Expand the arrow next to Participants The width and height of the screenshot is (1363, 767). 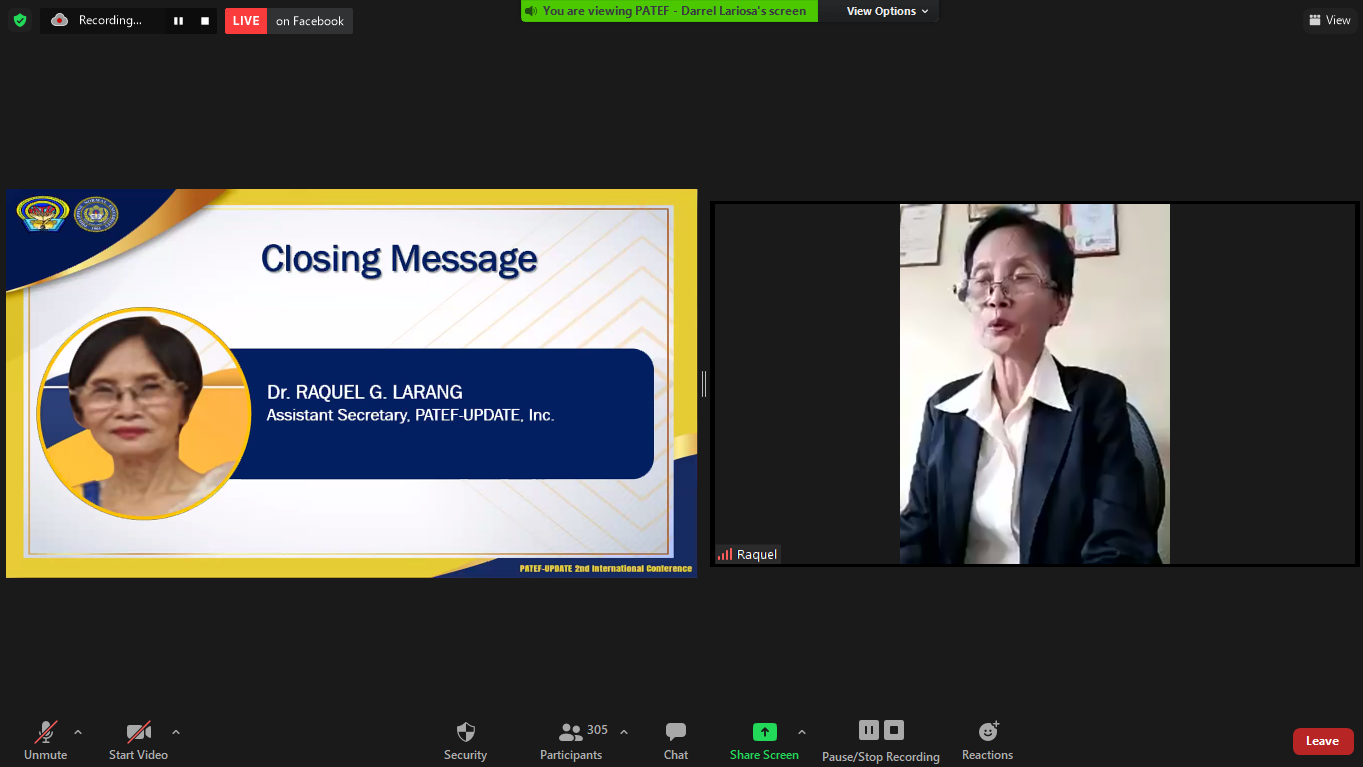pyautogui.click(x=624, y=732)
